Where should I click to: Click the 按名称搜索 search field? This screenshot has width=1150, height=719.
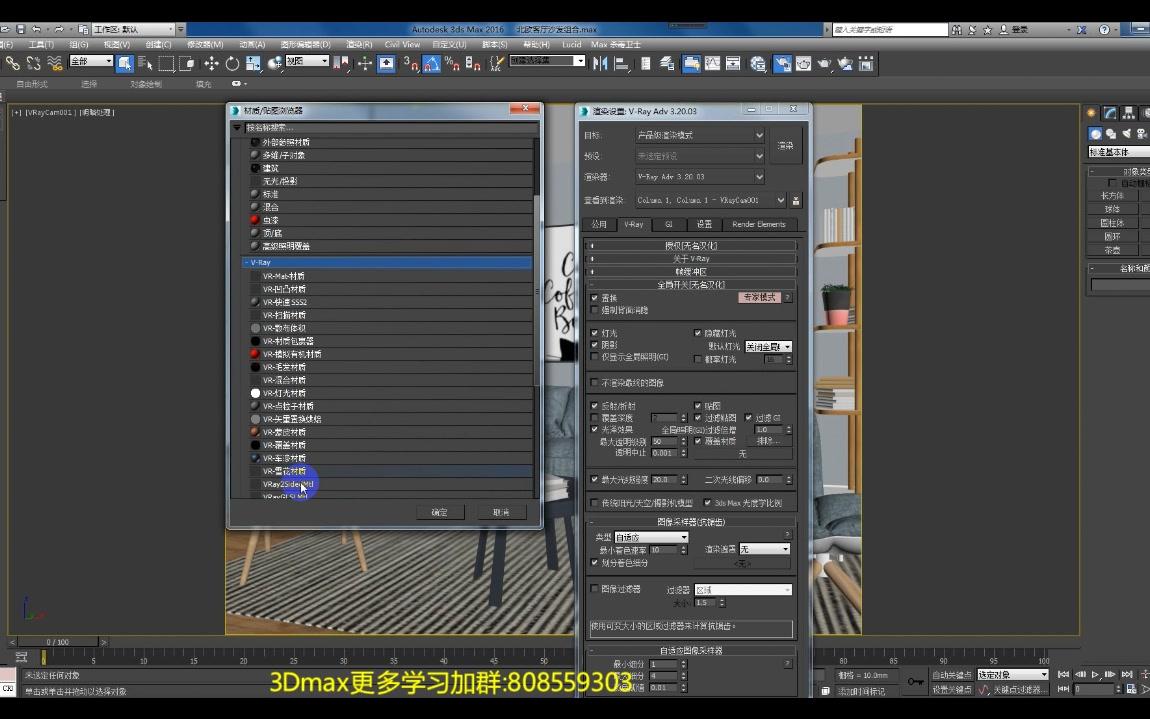(300, 128)
